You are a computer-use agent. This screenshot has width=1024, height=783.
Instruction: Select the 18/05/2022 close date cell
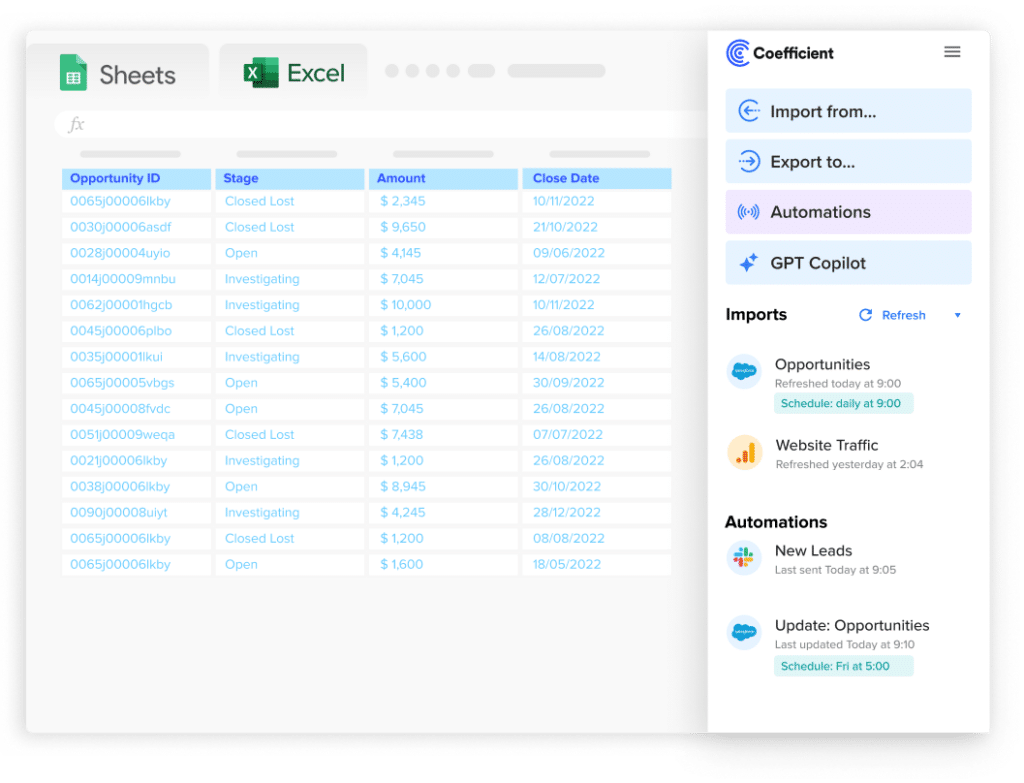tap(597, 565)
